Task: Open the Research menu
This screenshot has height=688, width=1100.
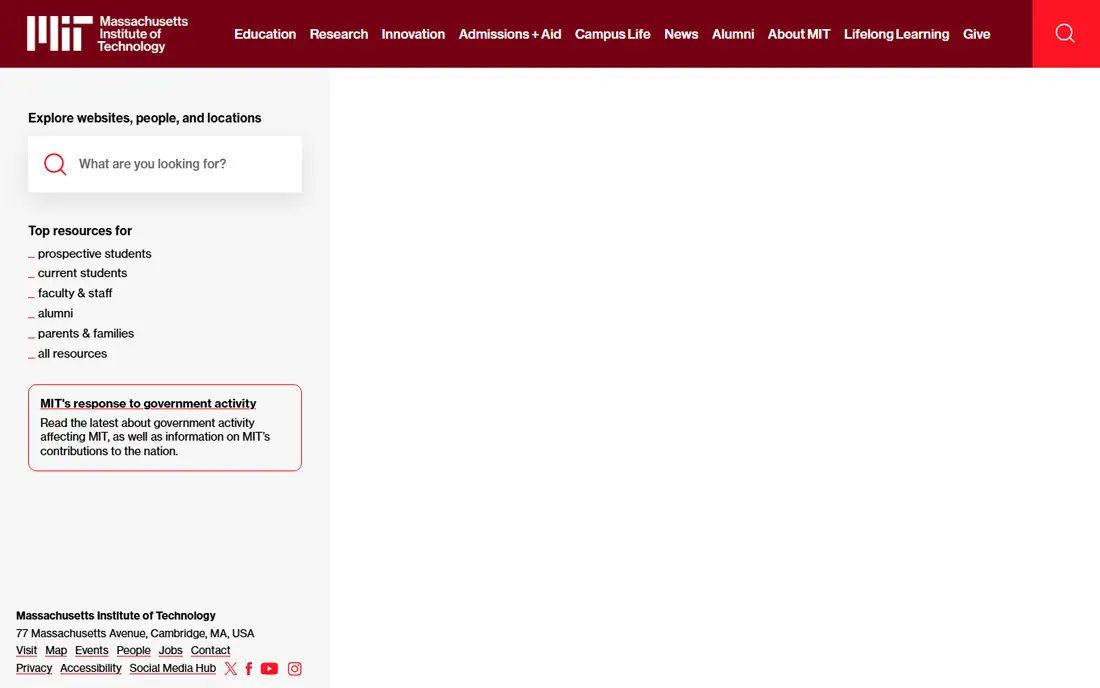Action: click(x=339, y=34)
